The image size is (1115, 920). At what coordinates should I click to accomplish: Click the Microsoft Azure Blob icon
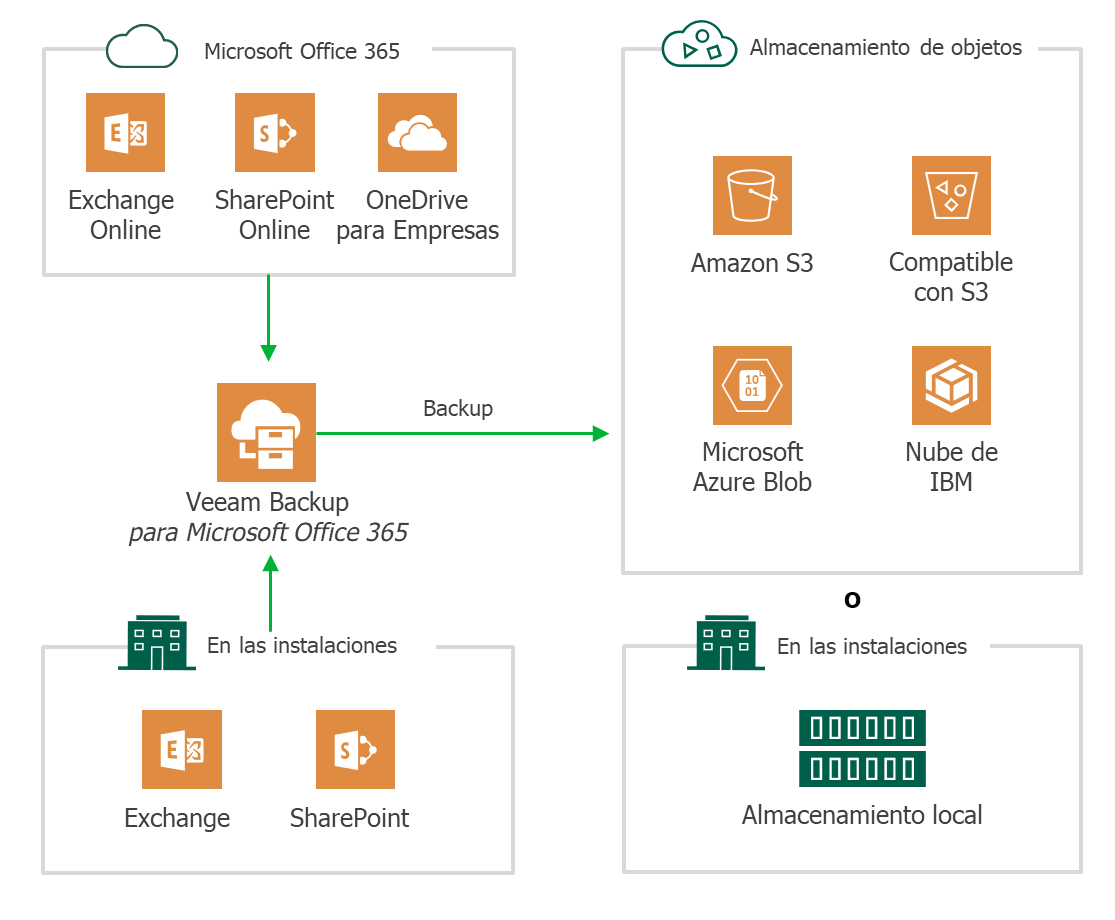[752, 385]
